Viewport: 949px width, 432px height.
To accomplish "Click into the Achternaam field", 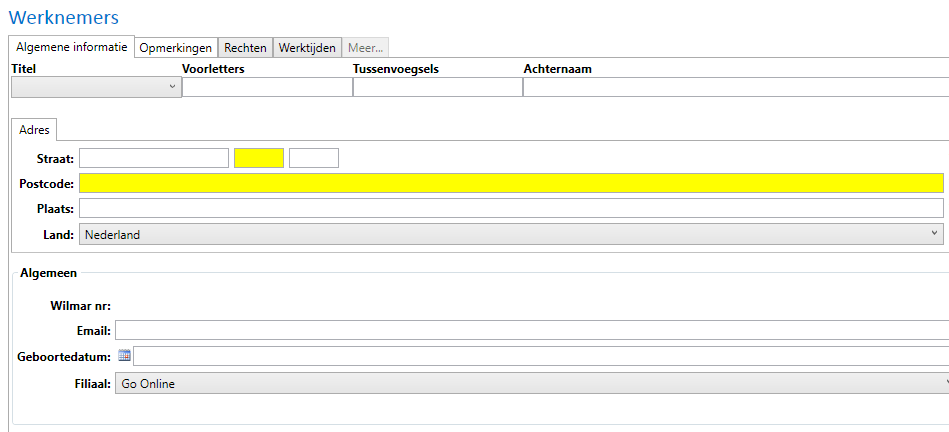I will 735,87.
